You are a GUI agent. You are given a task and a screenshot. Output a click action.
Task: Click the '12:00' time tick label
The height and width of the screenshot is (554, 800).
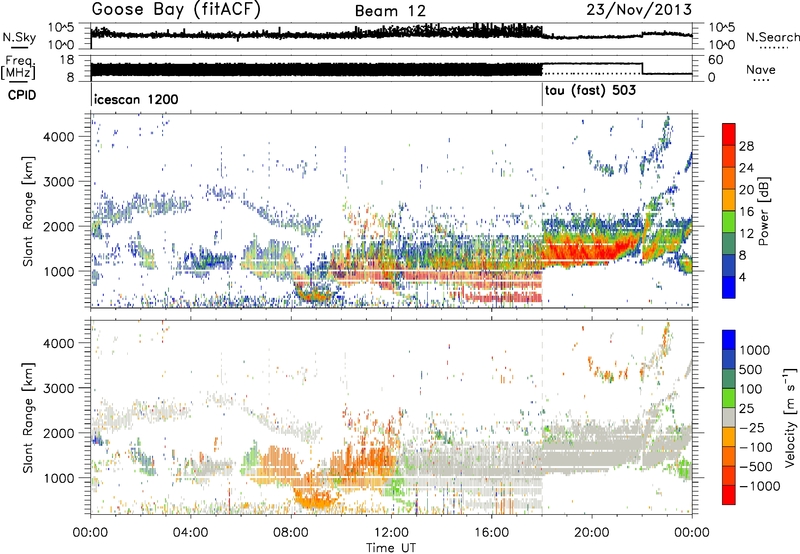coord(391,533)
